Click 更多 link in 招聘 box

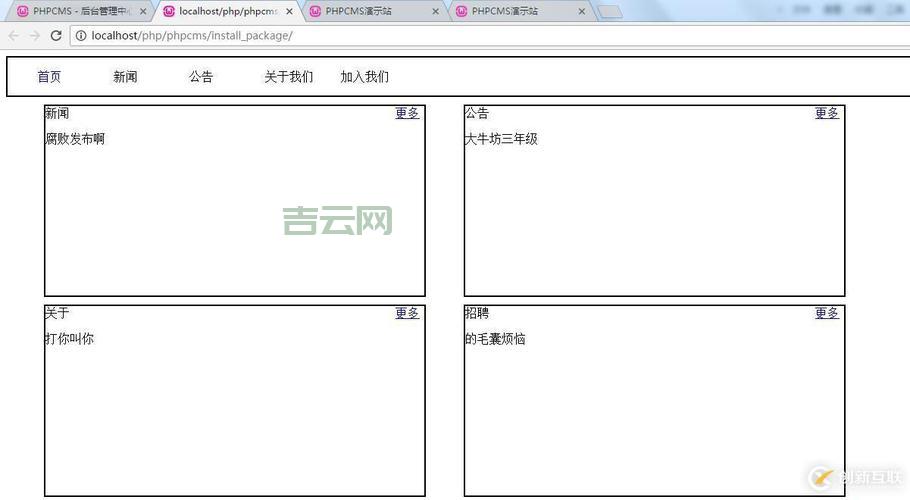pos(826,313)
